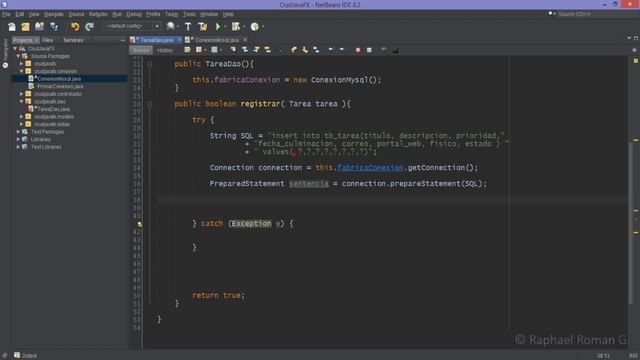The image size is (640, 360).
Task: Click the New Project toolbar icon
Action: point(25,27)
